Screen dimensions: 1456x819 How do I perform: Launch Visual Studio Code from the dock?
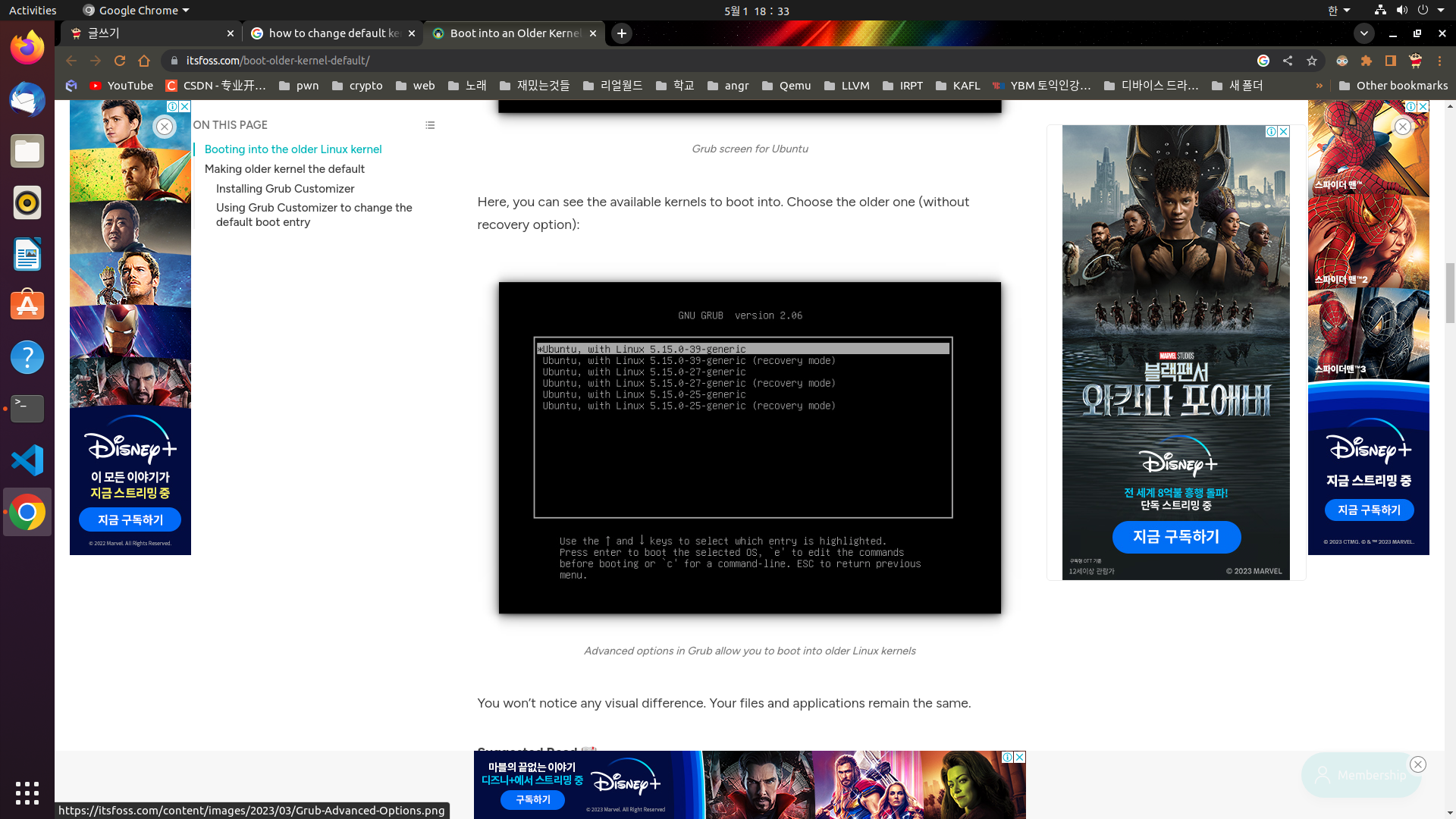click(x=27, y=460)
